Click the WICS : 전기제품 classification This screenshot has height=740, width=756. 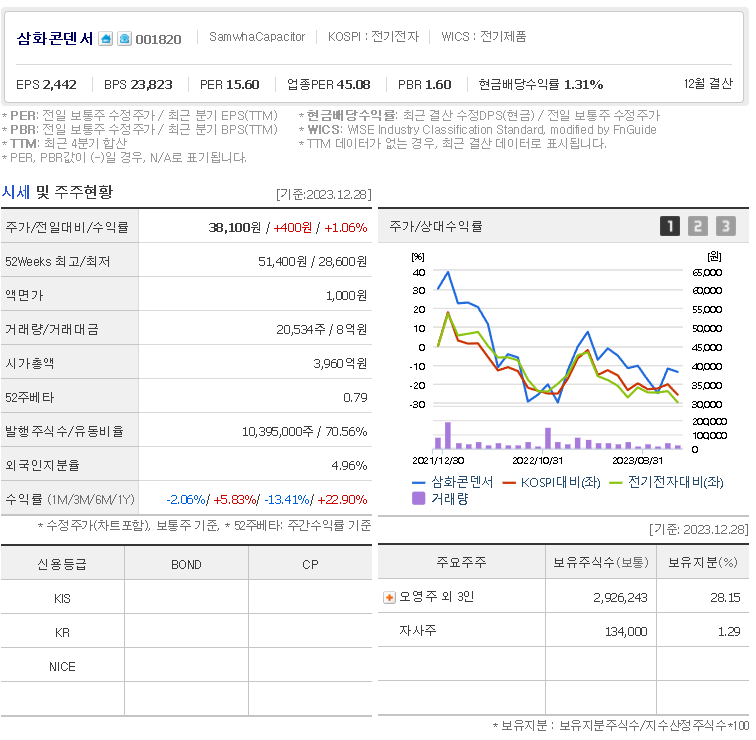click(x=484, y=37)
